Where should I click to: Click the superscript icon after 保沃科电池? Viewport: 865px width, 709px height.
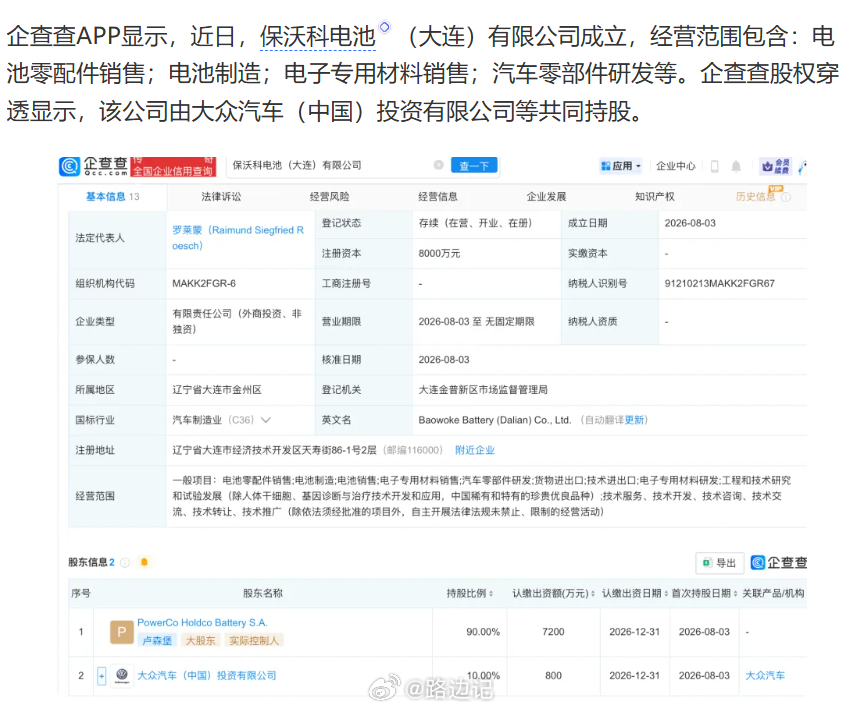(385, 26)
